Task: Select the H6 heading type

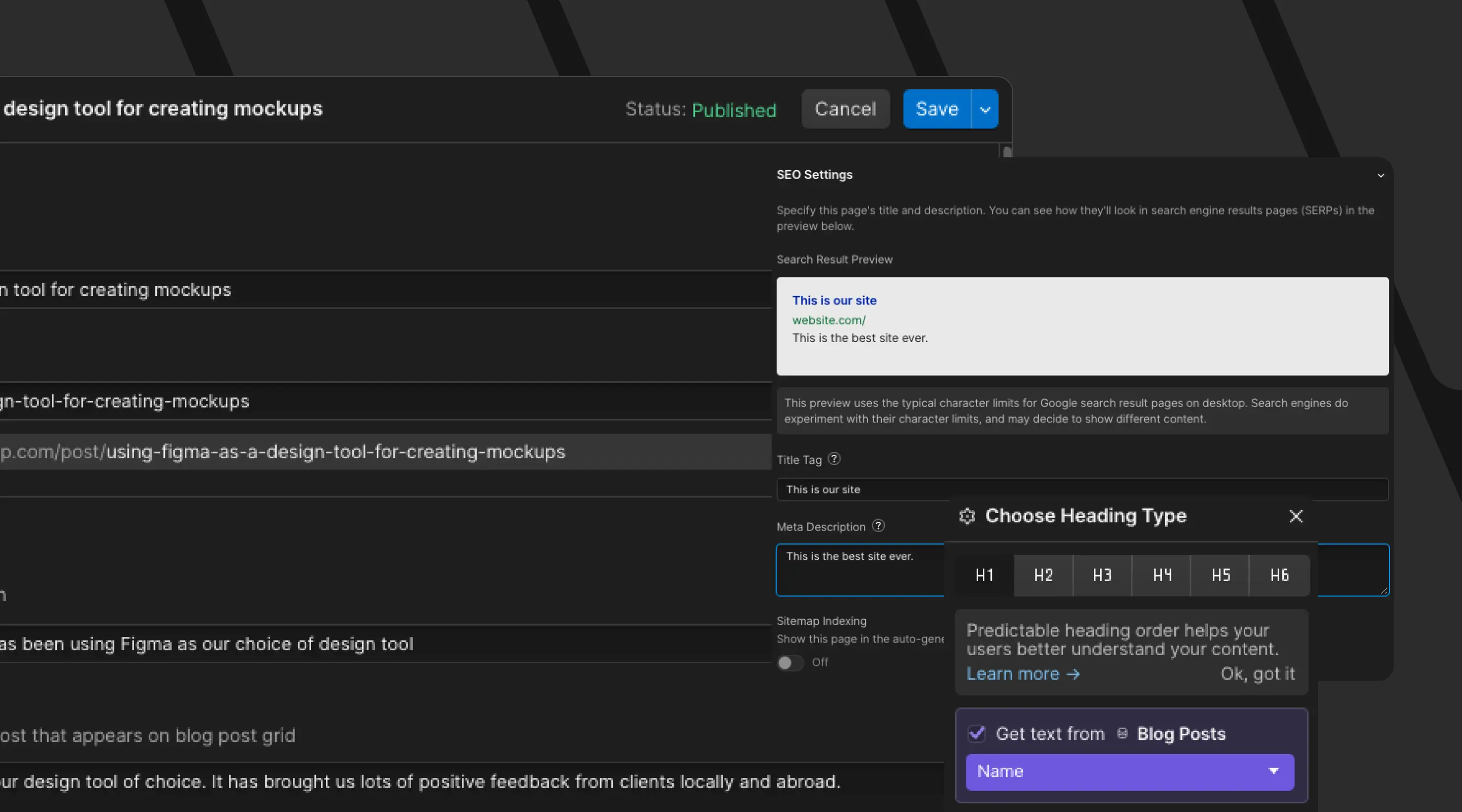Action: pos(1279,576)
